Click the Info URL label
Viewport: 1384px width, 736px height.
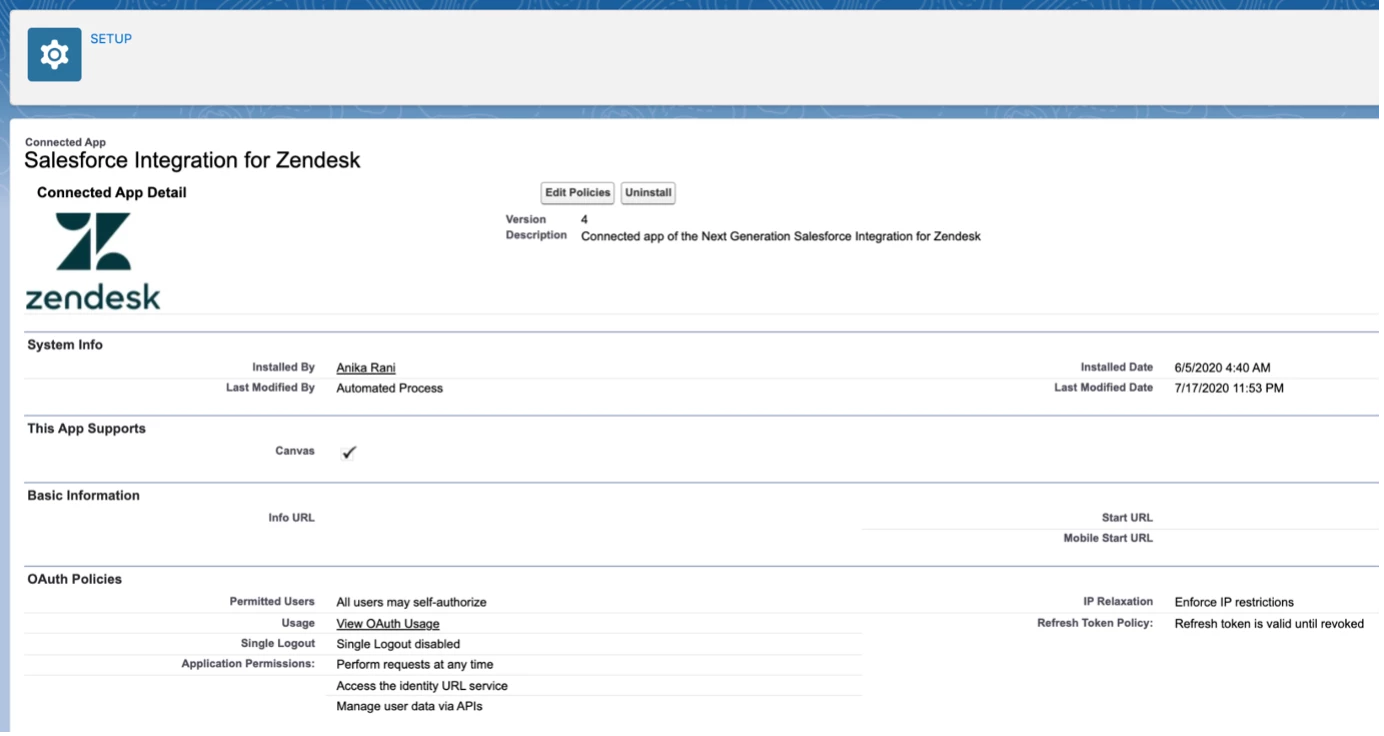[291, 518]
